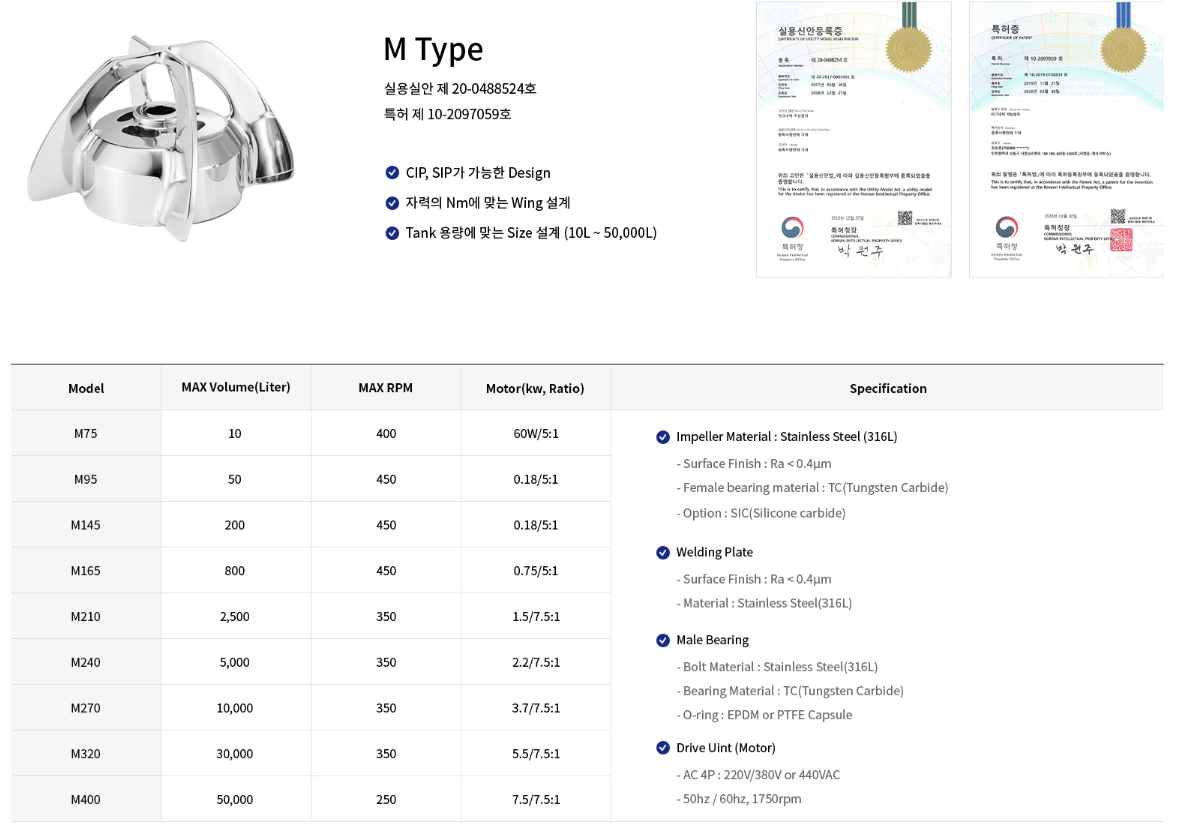Open the patent certificate image
This screenshot has width=1193, height=832.
tap(1066, 139)
